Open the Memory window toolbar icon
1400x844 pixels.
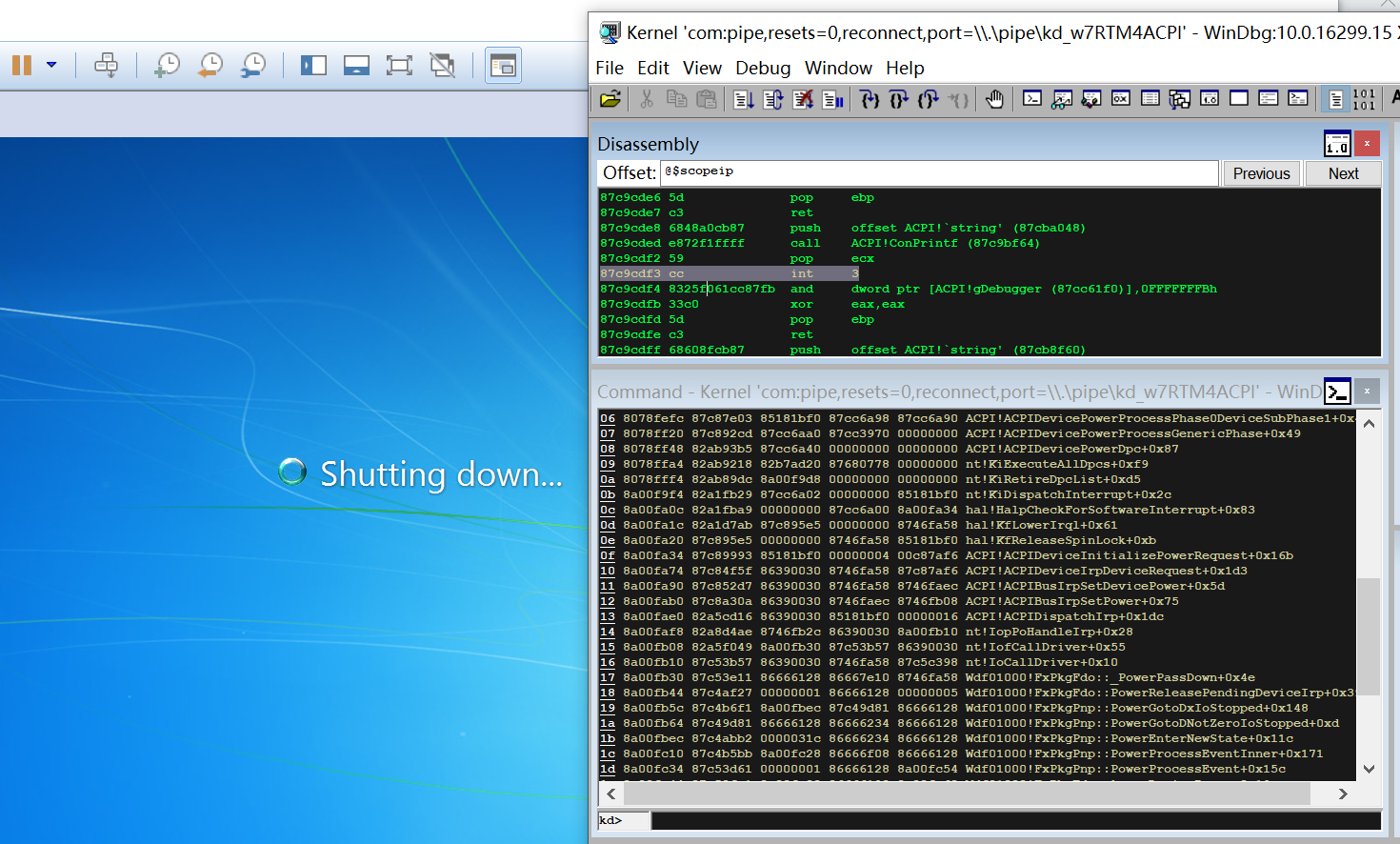[x=1150, y=98]
